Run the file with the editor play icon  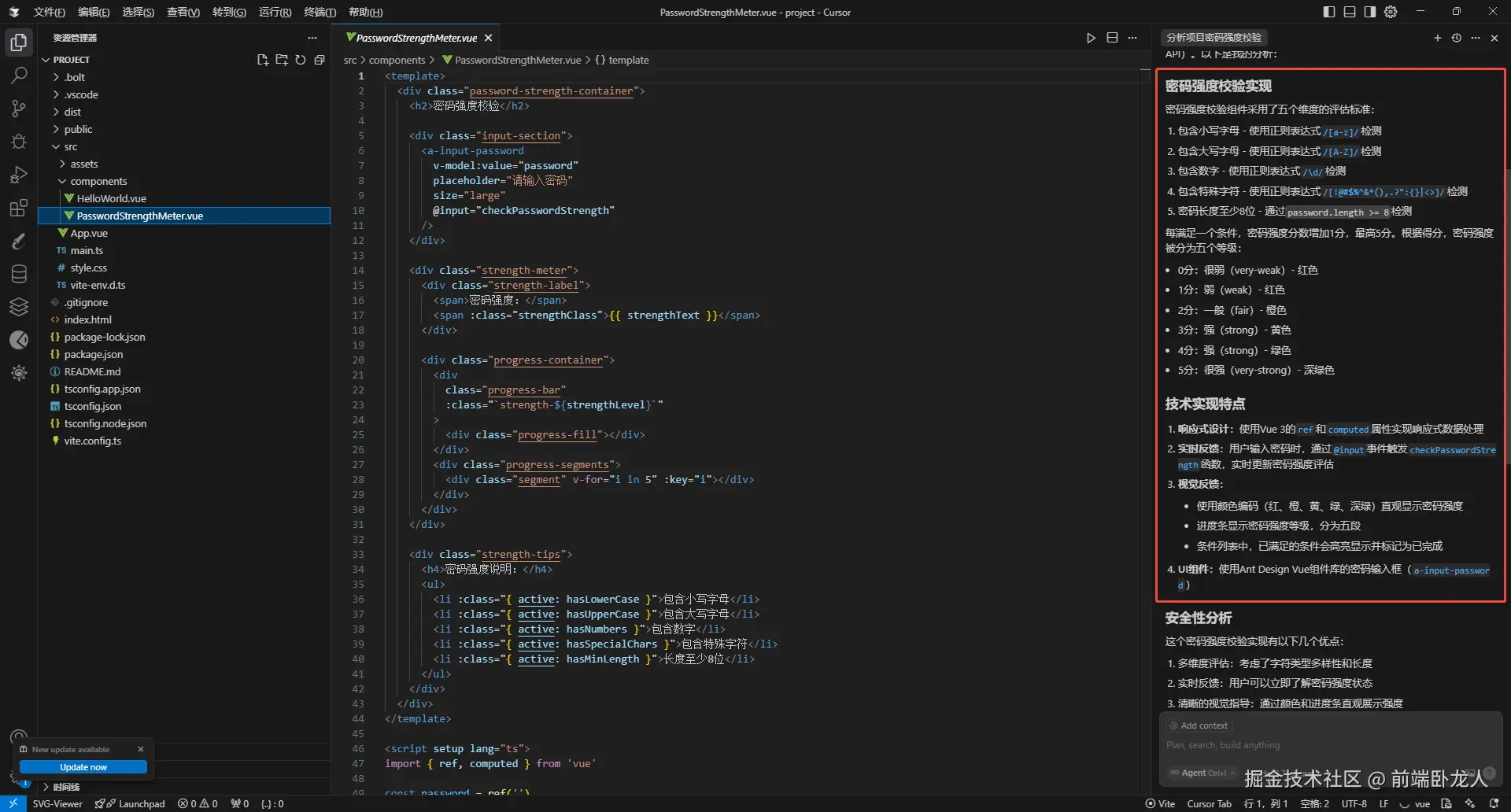click(x=1091, y=38)
